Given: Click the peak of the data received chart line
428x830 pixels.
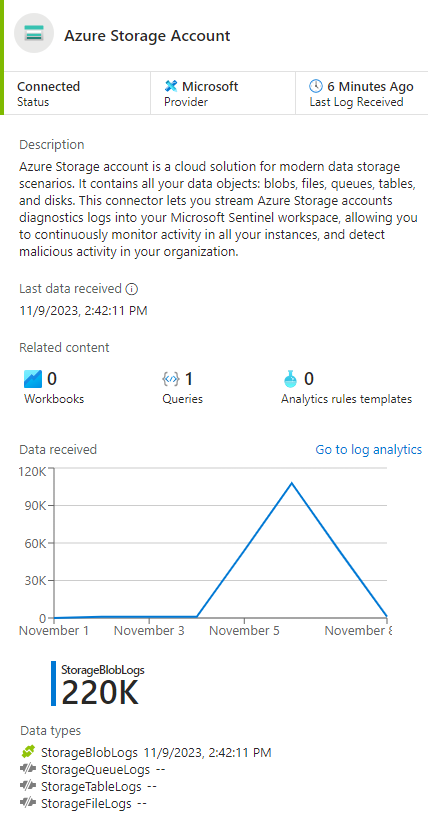Looking at the screenshot, I should 292,483.
